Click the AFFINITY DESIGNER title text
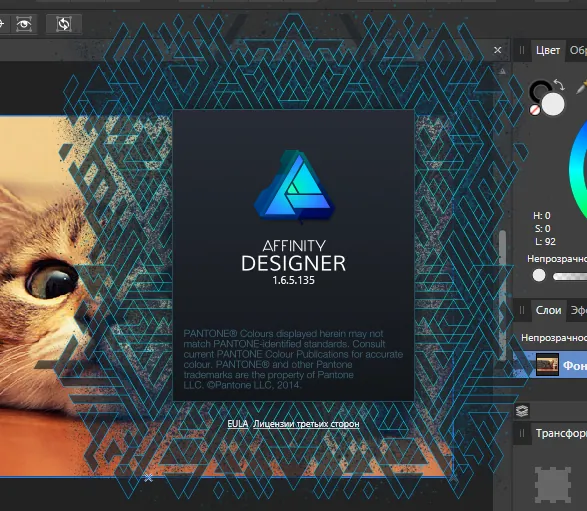587x511 pixels. coord(294,256)
